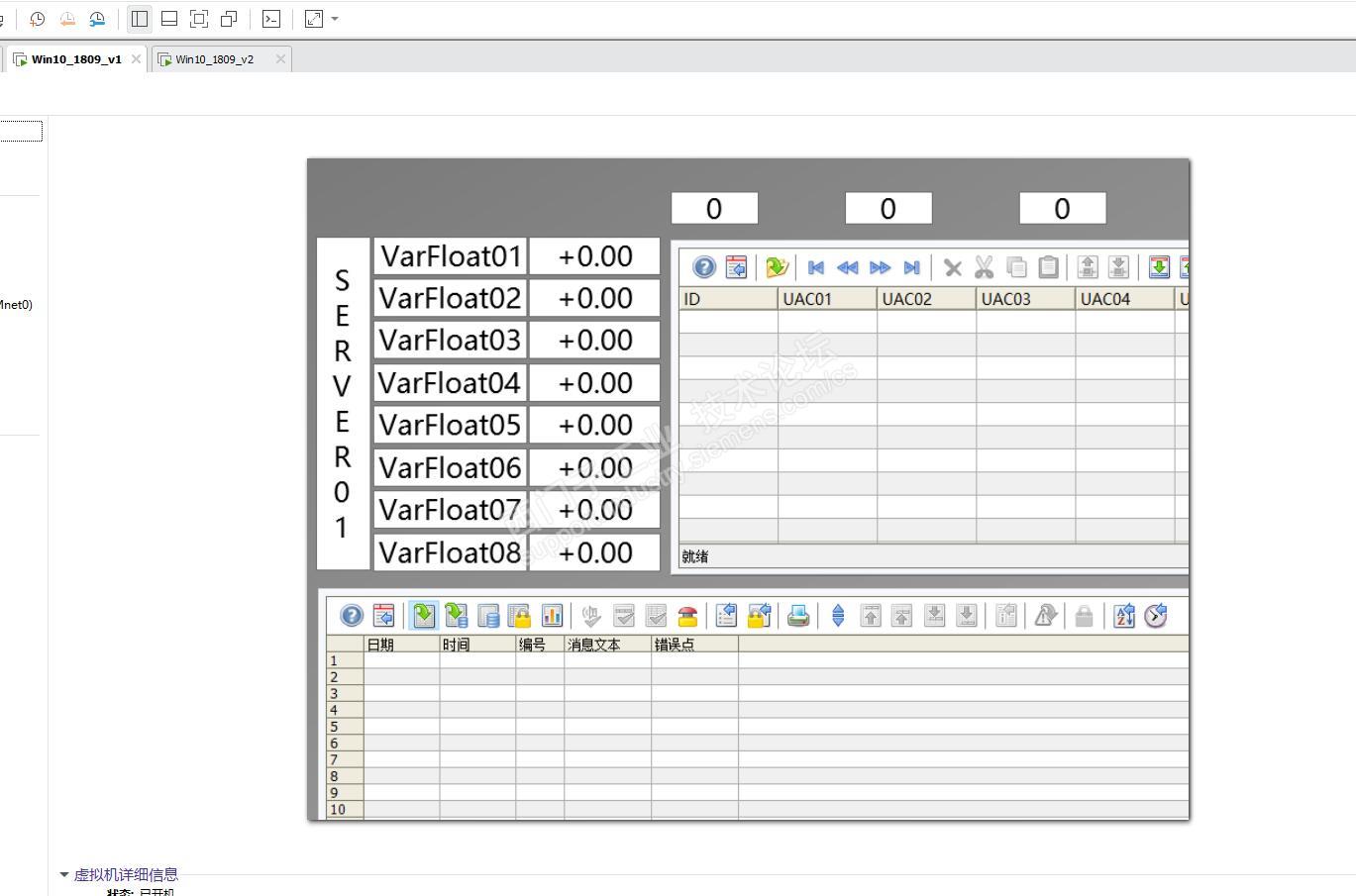
Task: Click the 消息文本 column header
Action: (608, 645)
